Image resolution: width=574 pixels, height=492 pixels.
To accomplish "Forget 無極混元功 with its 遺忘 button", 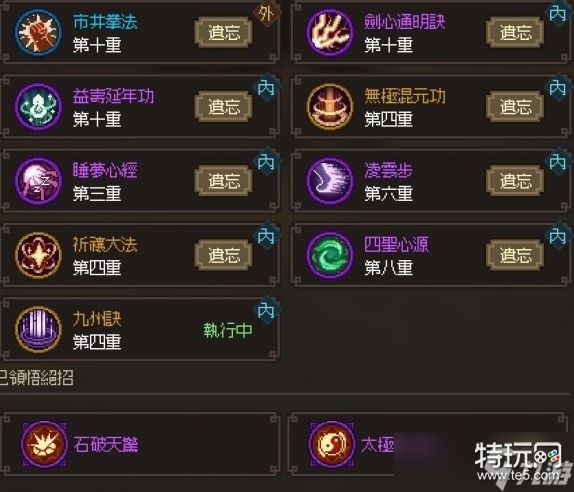I will (x=515, y=107).
